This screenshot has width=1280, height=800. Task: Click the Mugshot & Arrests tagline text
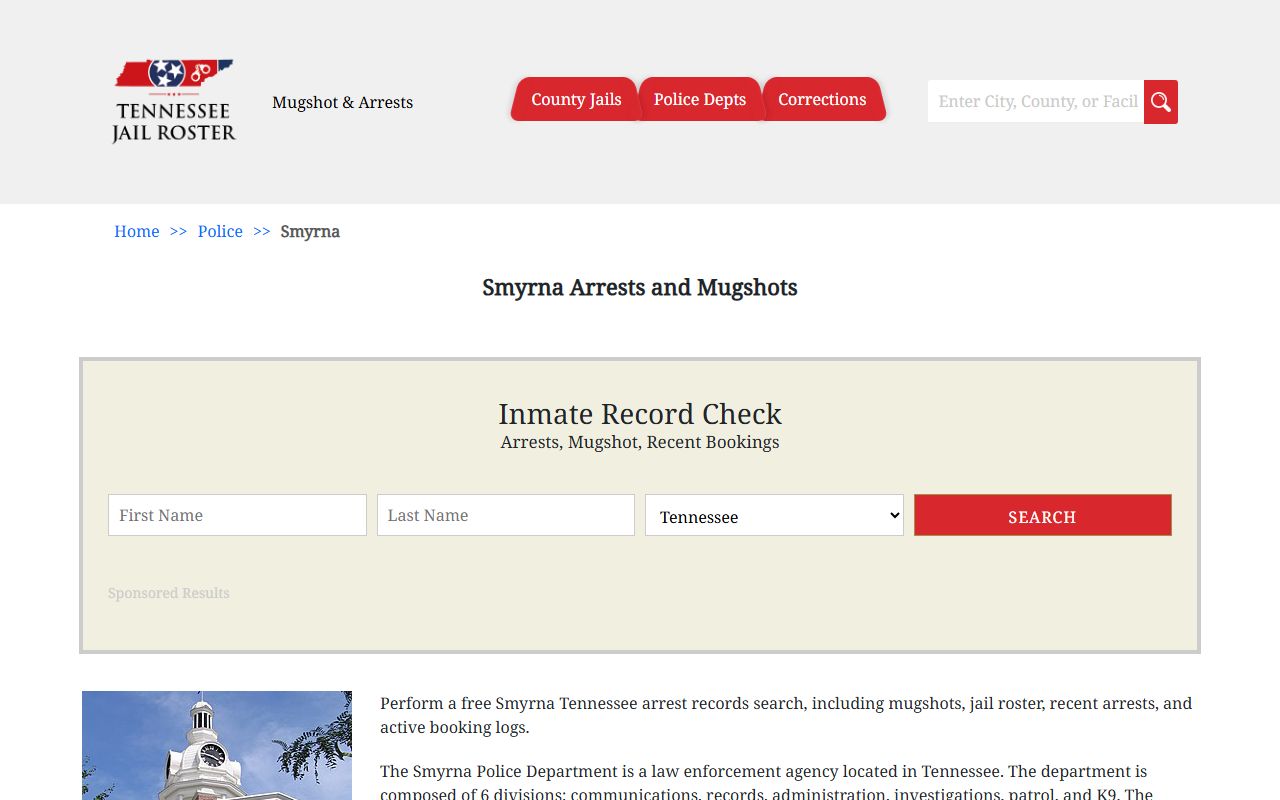(x=342, y=102)
